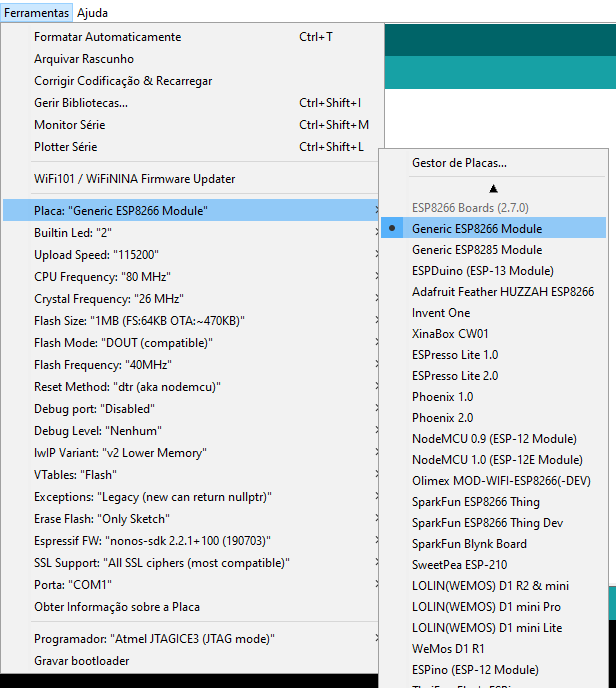
Task: Expand Espressif FW options
Action: (191, 541)
